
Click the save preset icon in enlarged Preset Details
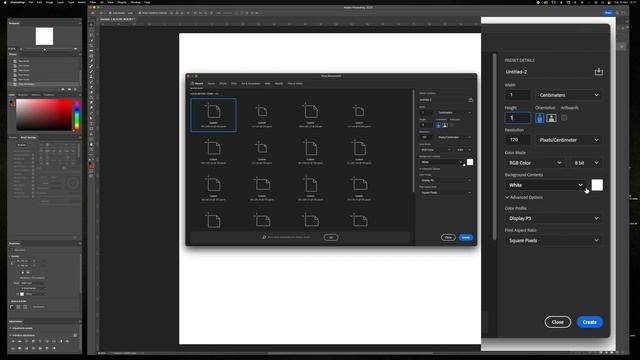point(598,72)
